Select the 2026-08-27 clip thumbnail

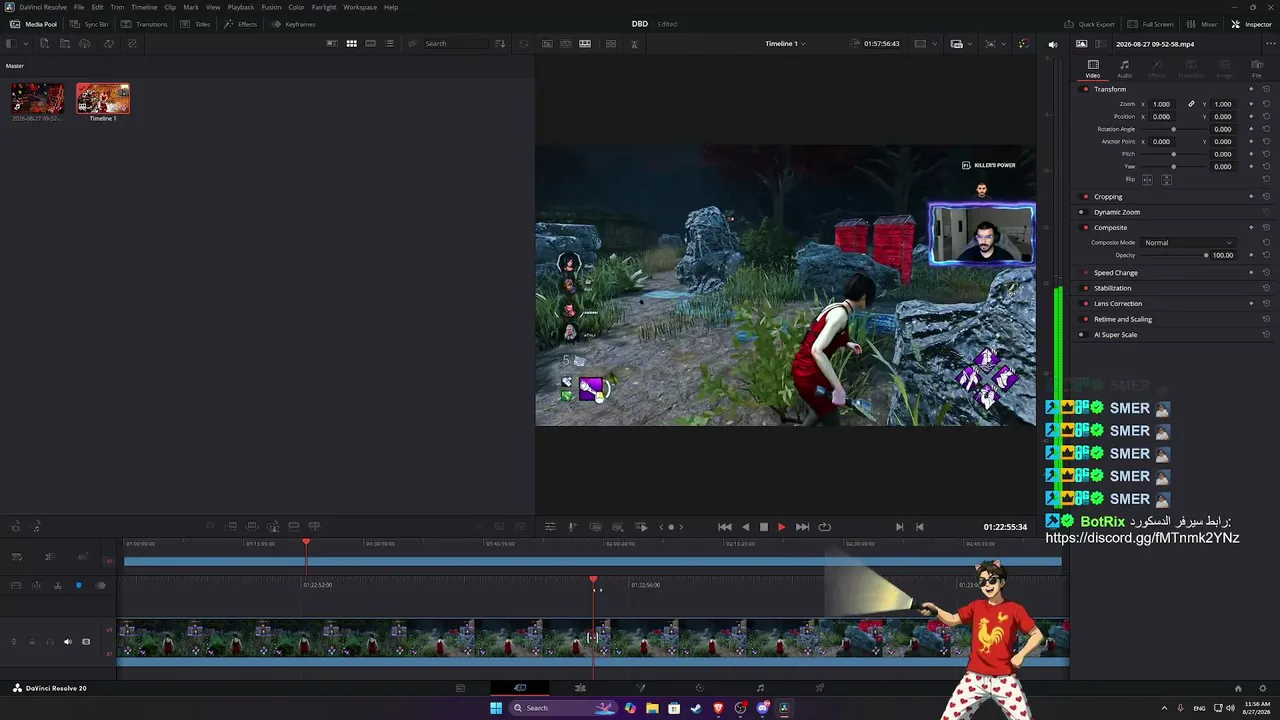tap(37, 98)
